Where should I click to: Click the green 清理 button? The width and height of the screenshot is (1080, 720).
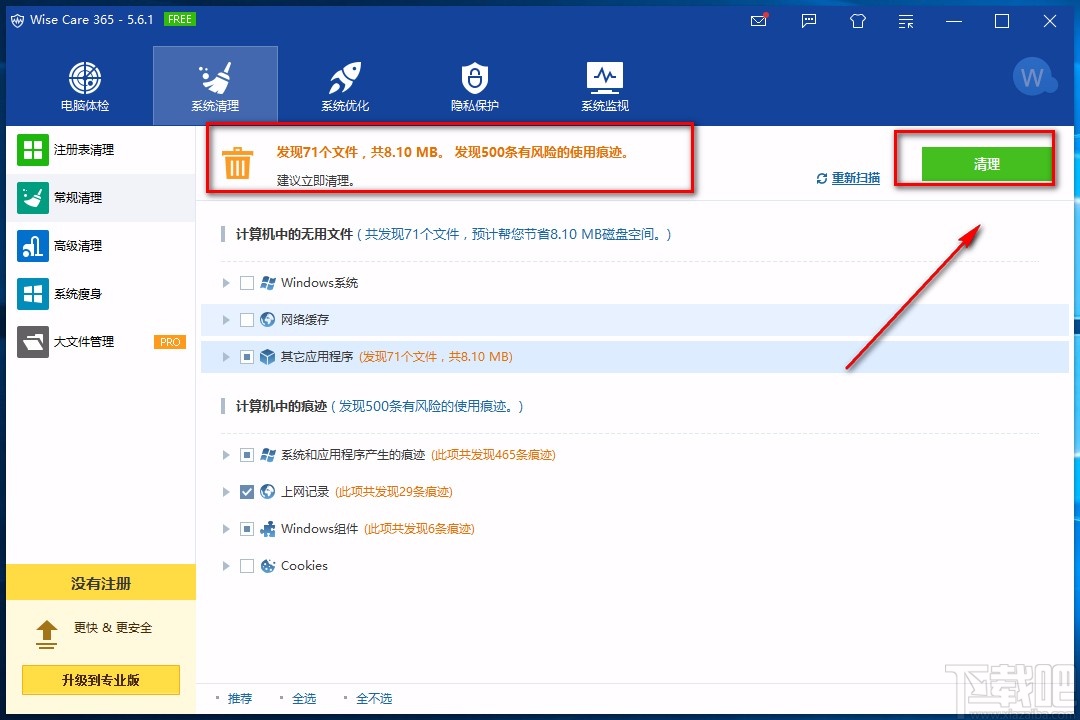(986, 164)
